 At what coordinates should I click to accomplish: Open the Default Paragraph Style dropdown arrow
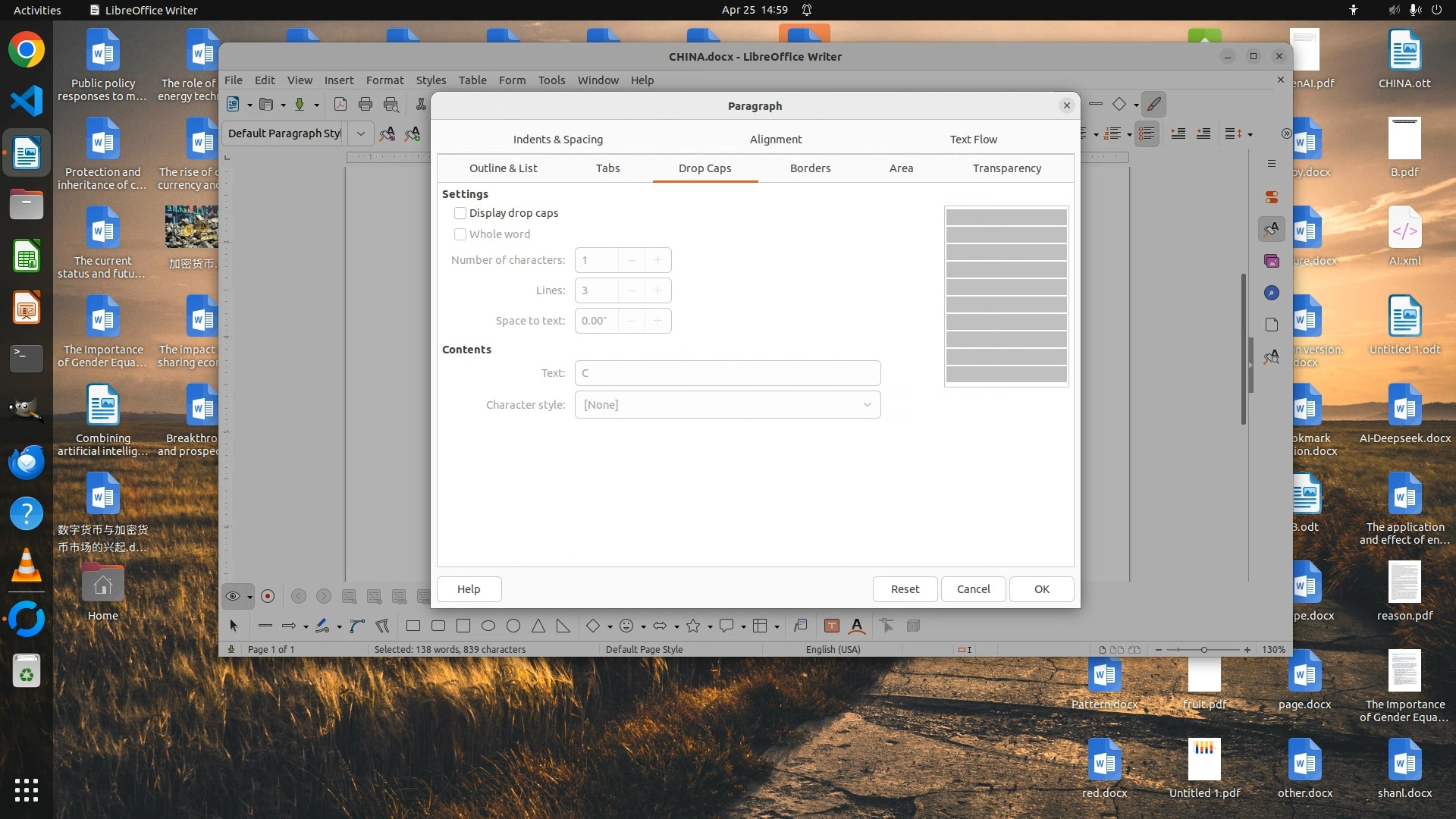361,133
